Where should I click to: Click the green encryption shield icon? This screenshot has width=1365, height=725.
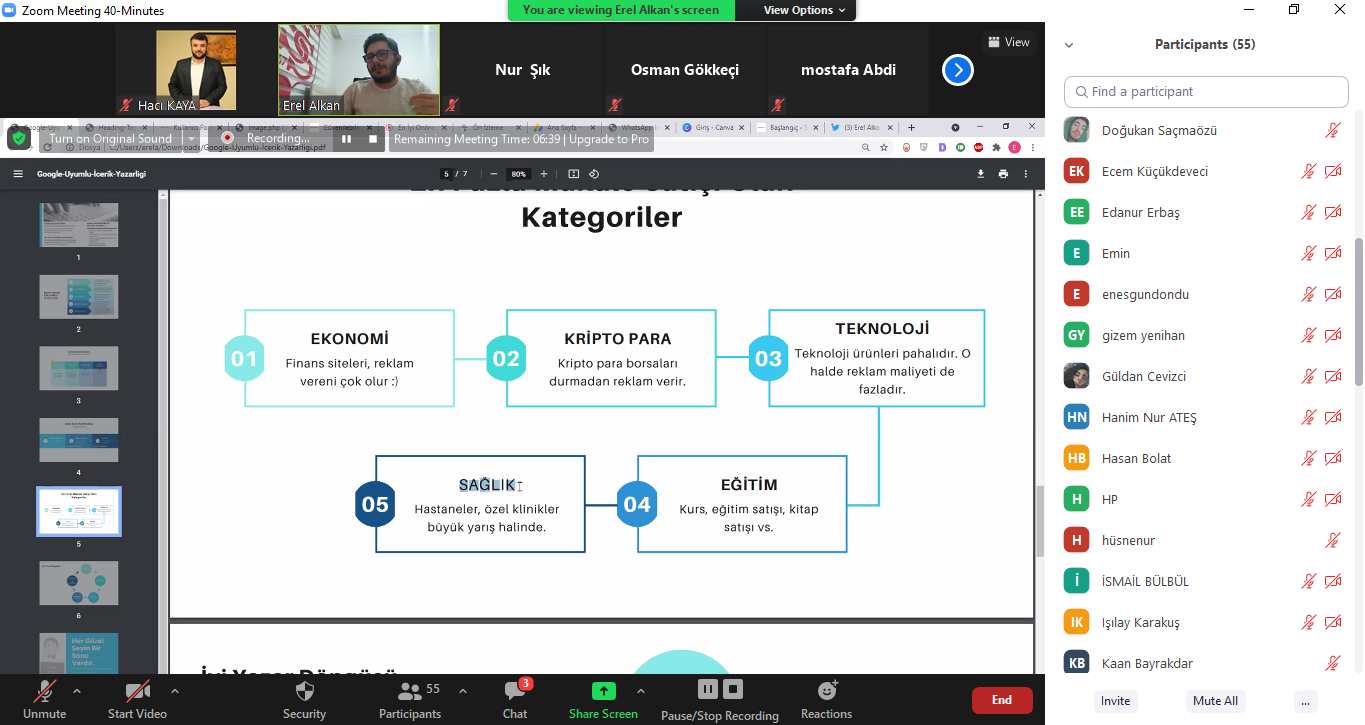tap(19, 138)
